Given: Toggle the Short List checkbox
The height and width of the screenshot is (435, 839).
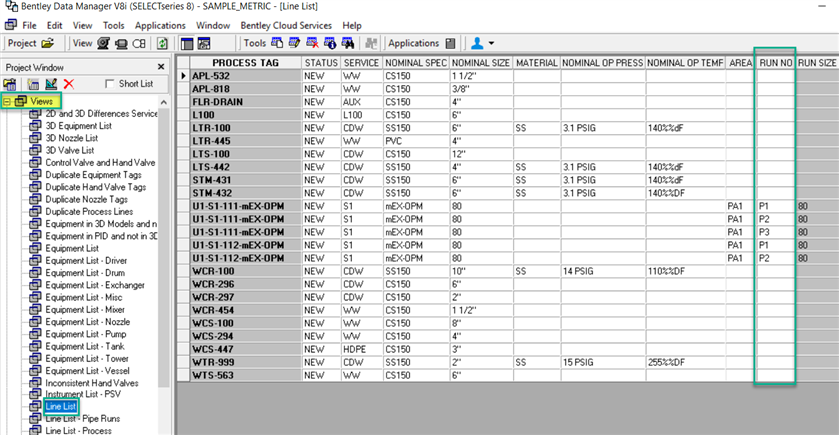Looking at the screenshot, I should click(110, 83).
